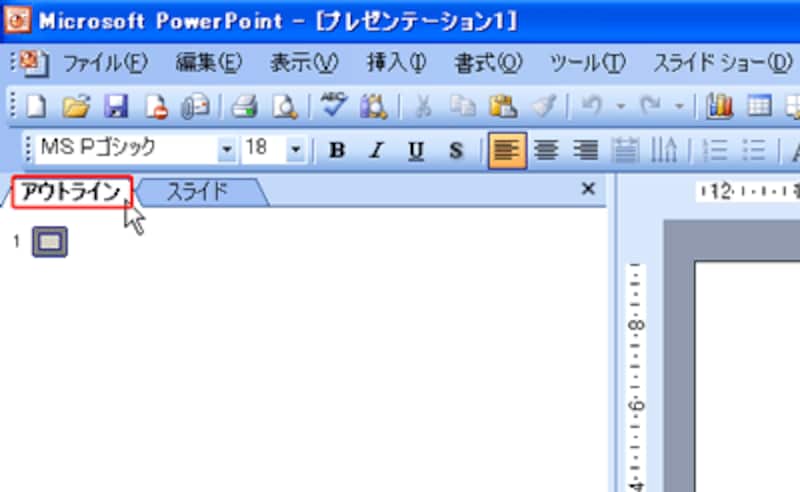This screenshot has width=800, height=492.
Task: Toggle Italic formatting
Action: click(x=377, y=150)
